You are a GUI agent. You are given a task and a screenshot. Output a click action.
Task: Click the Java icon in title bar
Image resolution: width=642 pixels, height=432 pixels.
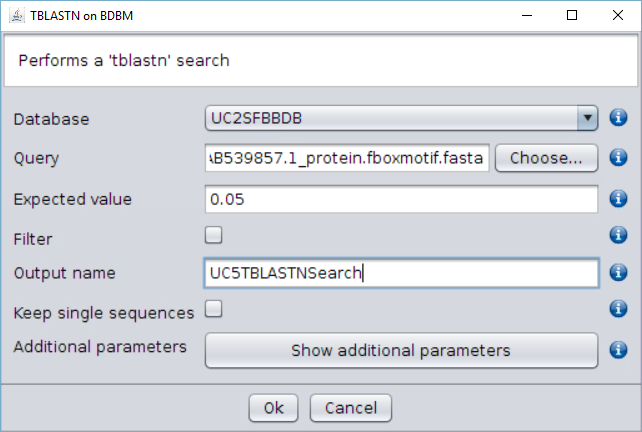[x=16, y=16]
